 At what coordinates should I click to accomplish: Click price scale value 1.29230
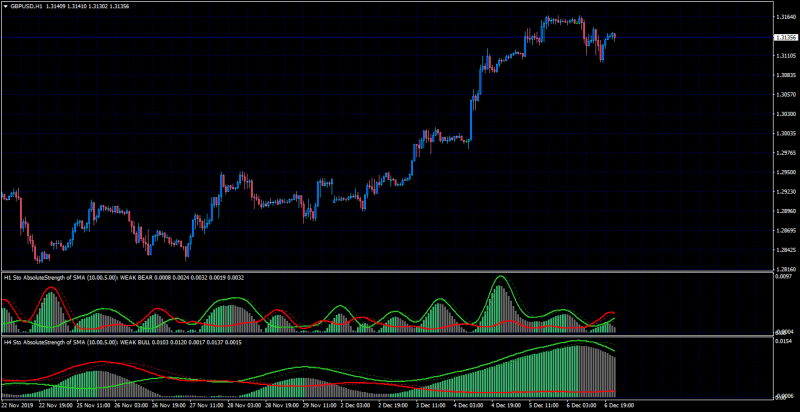tap(785, 192)
